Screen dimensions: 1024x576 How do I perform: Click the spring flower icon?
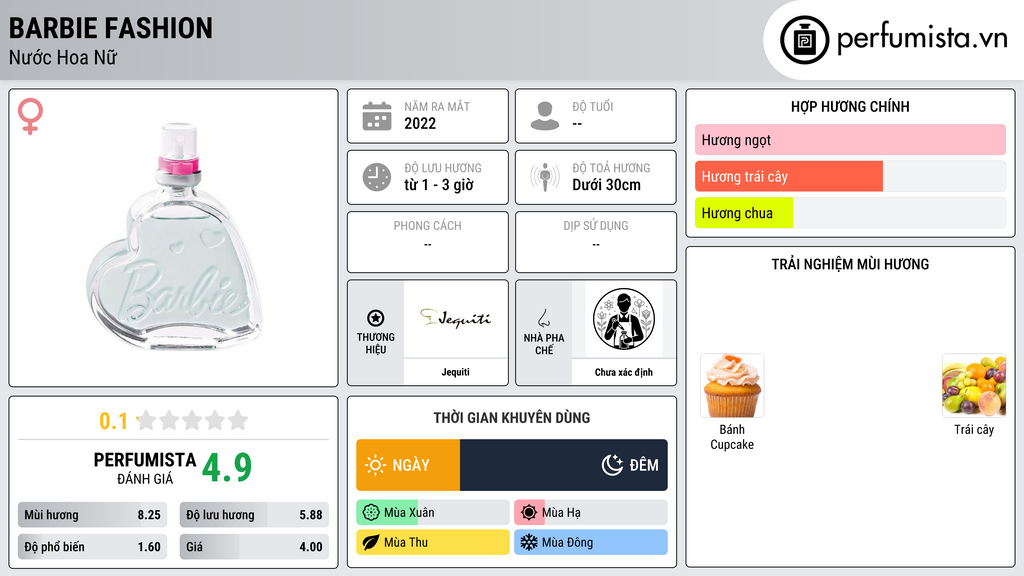(371, 513)
